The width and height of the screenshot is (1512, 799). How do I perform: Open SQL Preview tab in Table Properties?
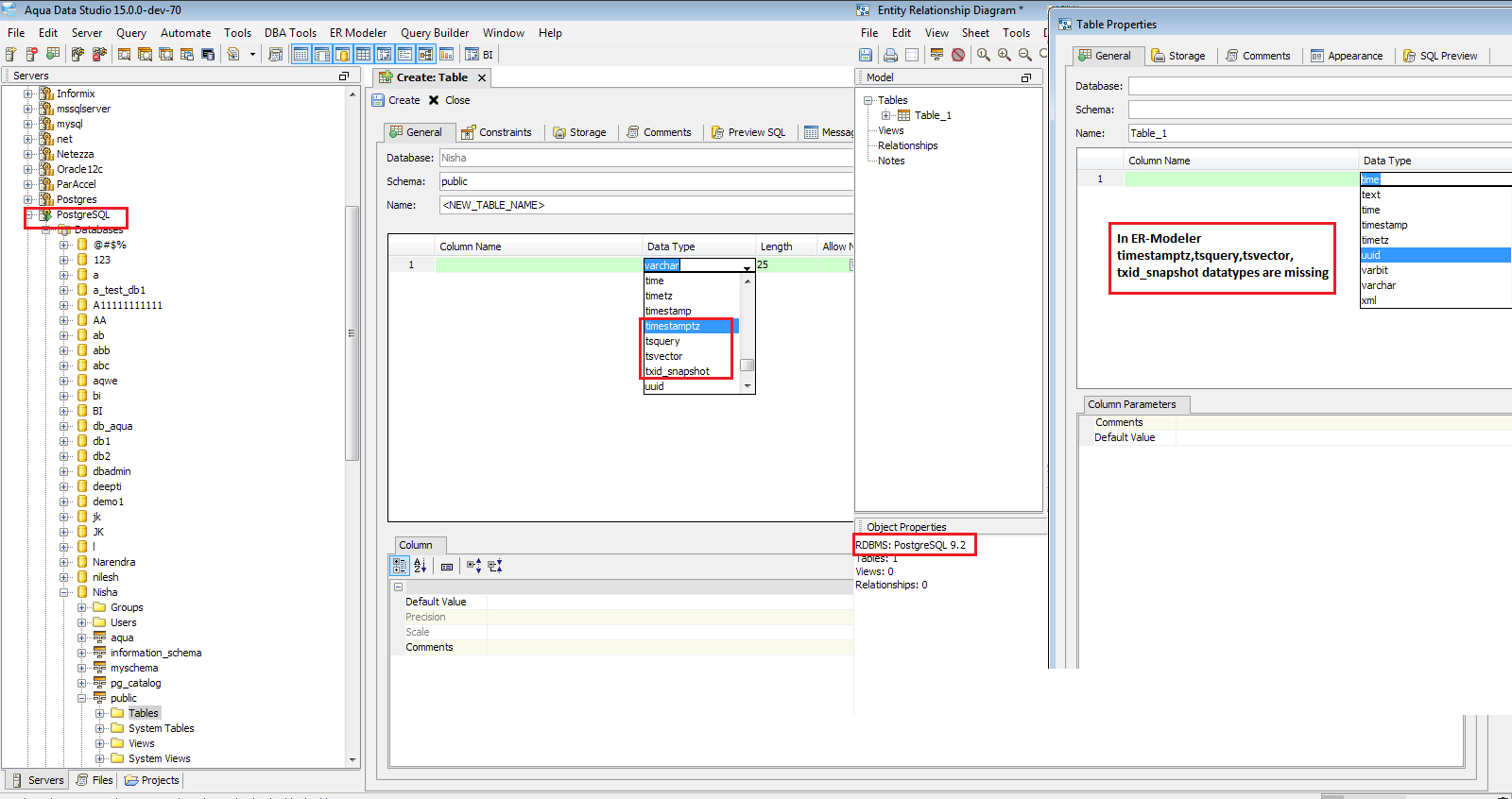[x=1440, y=56]
